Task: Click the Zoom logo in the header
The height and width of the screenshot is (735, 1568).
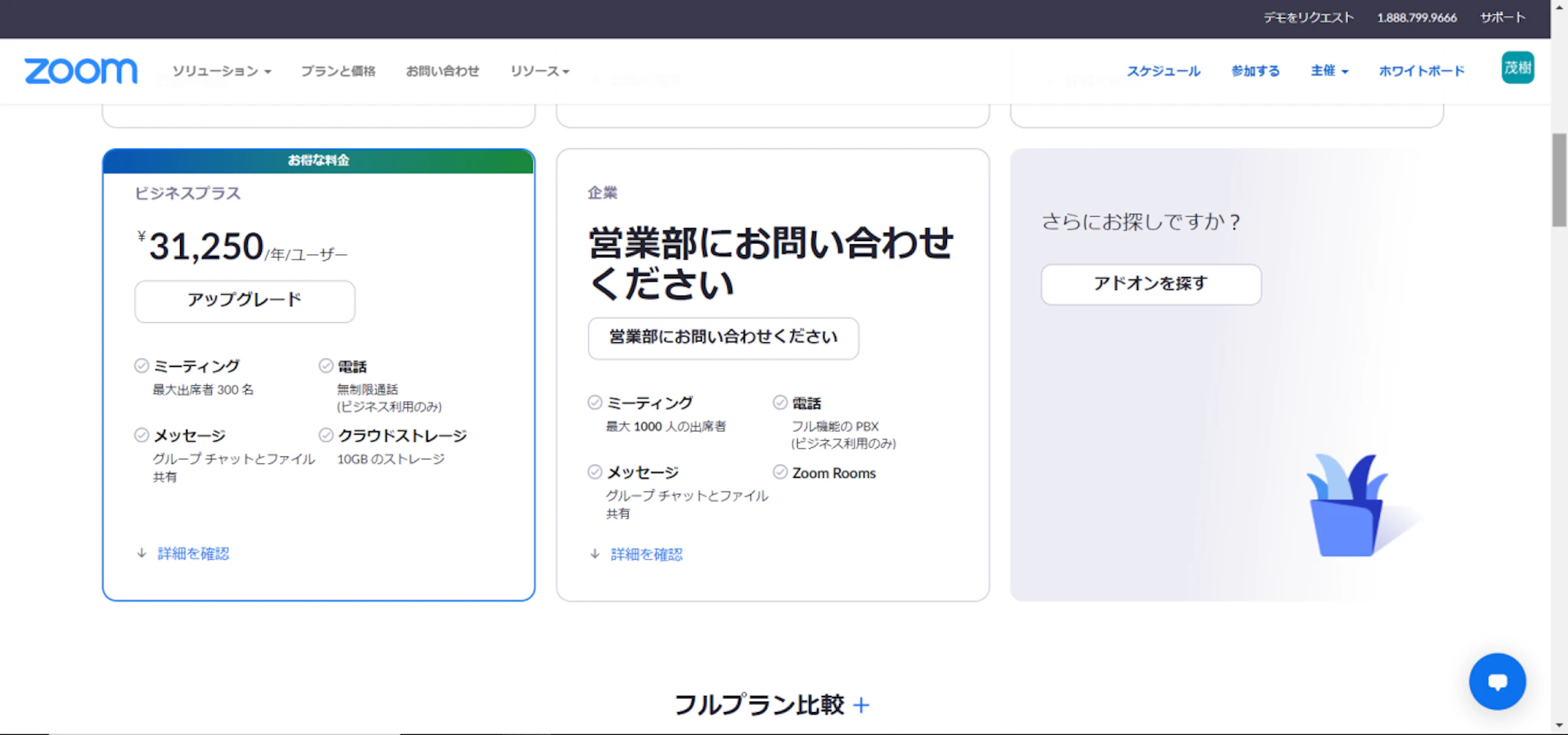Action: [x=80, y=71]
